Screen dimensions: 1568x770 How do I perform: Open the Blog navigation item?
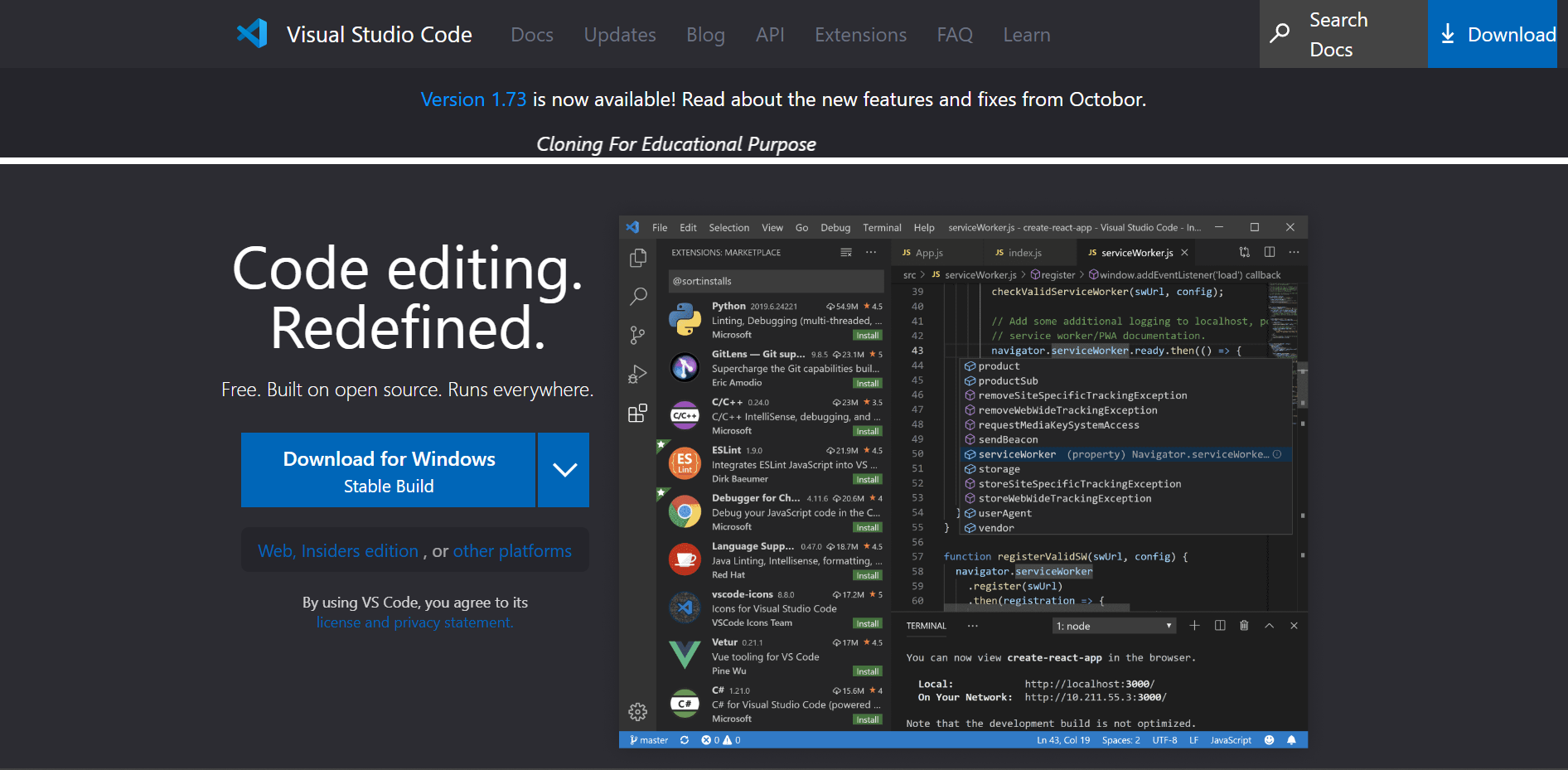point(705,35)
